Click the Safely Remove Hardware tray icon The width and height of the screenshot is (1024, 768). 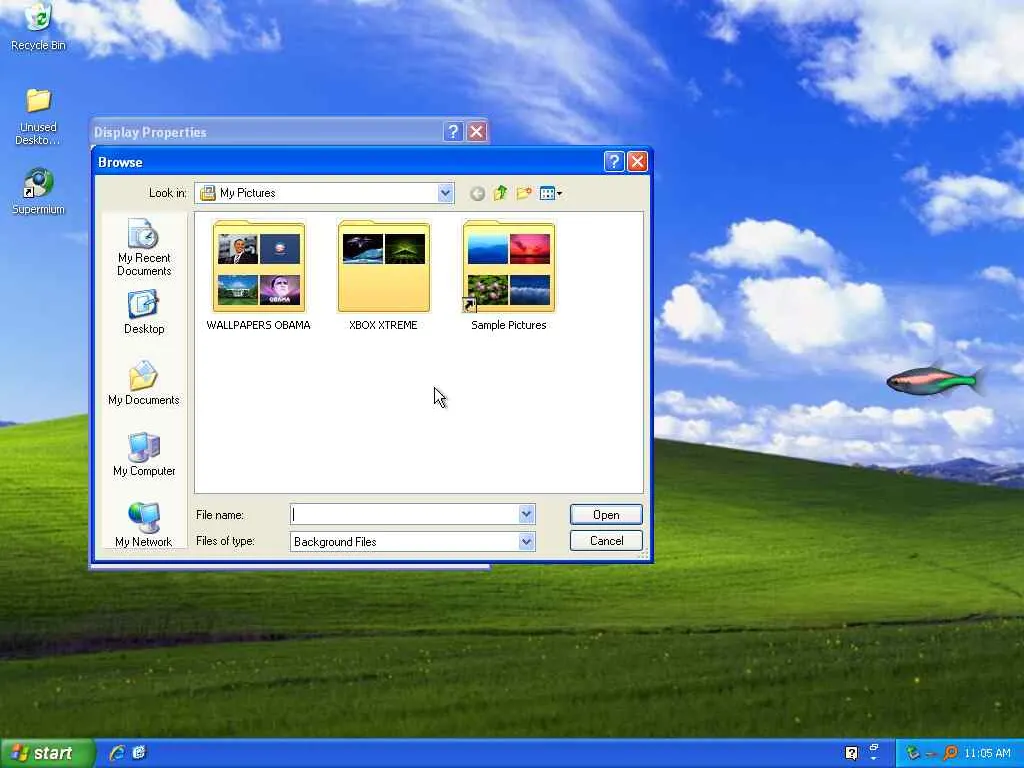(913, 753)
